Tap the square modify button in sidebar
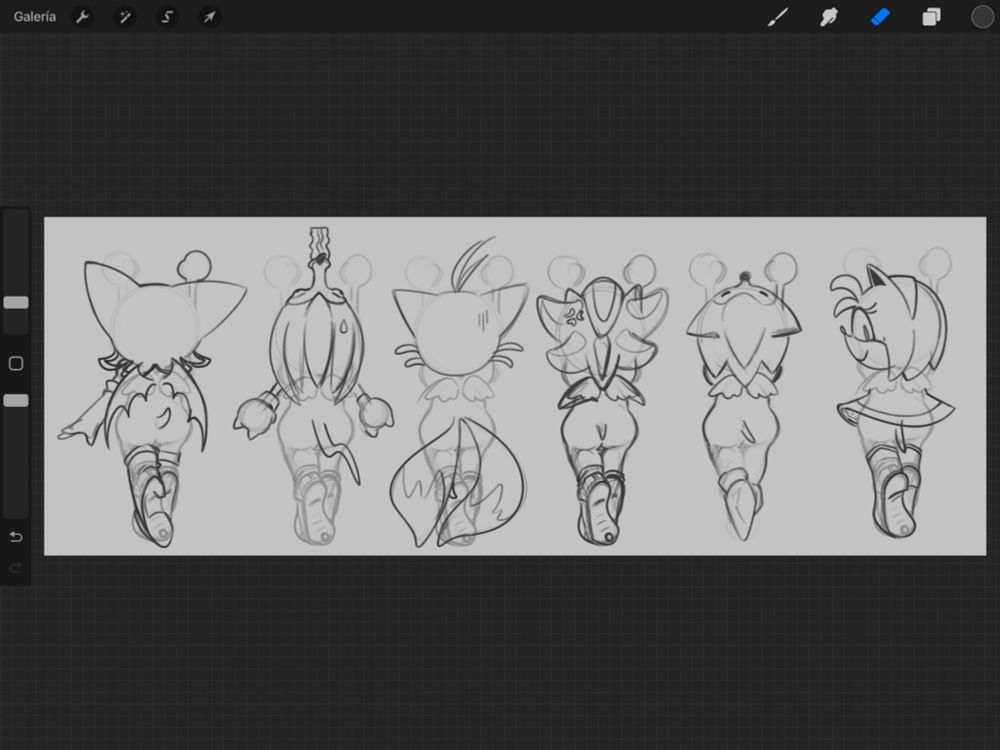 [x=16, y=364]
